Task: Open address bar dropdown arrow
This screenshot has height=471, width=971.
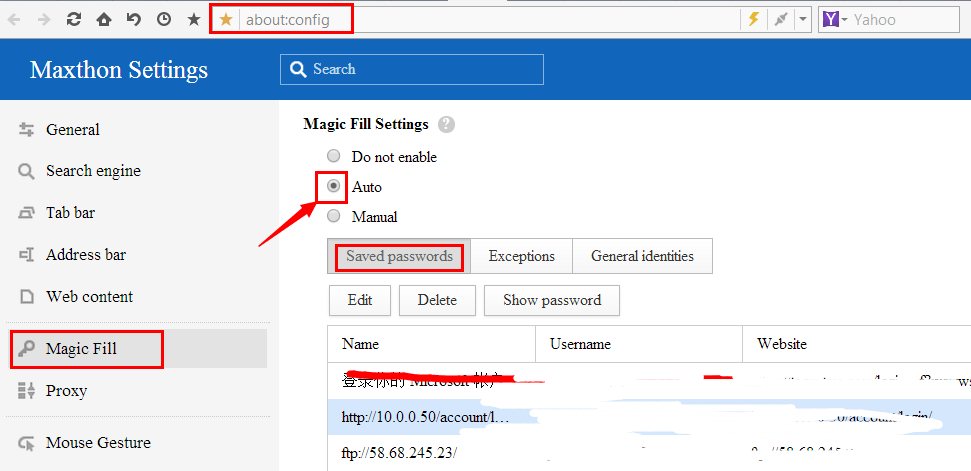Action: (x=803, y=20)
